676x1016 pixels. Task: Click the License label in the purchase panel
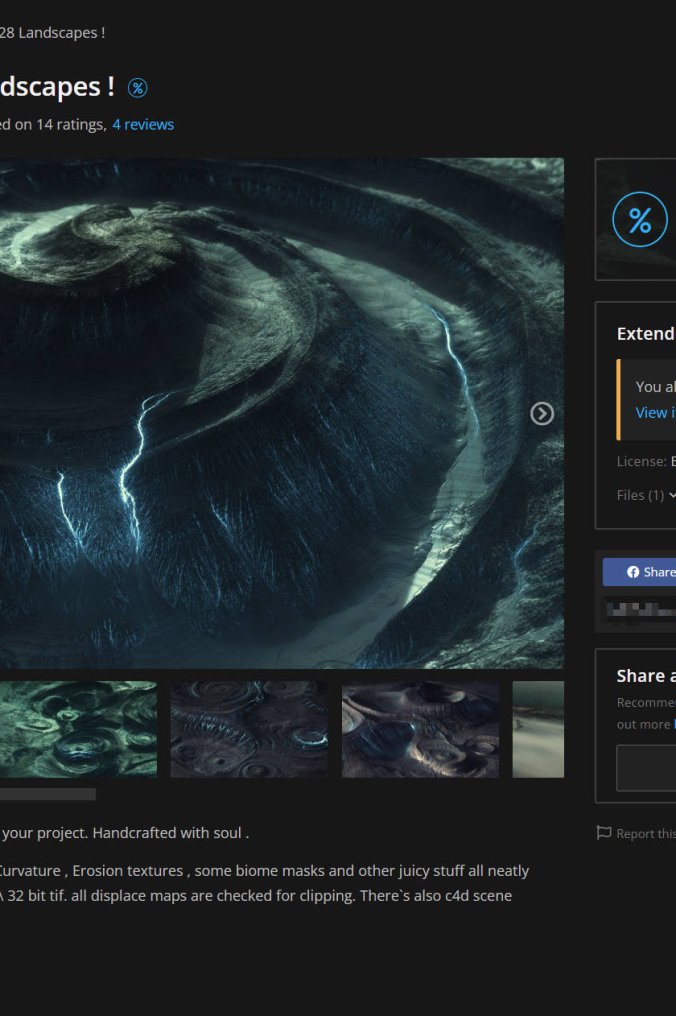tap(641, 461)
